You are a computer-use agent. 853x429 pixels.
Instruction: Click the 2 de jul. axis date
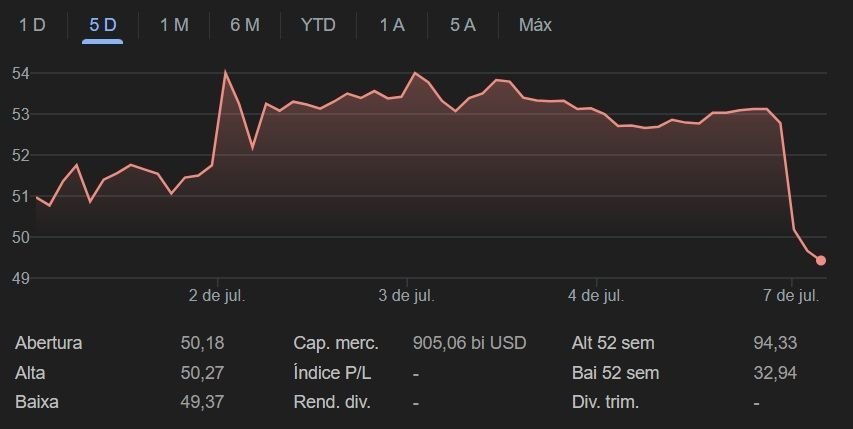[217, 296]
